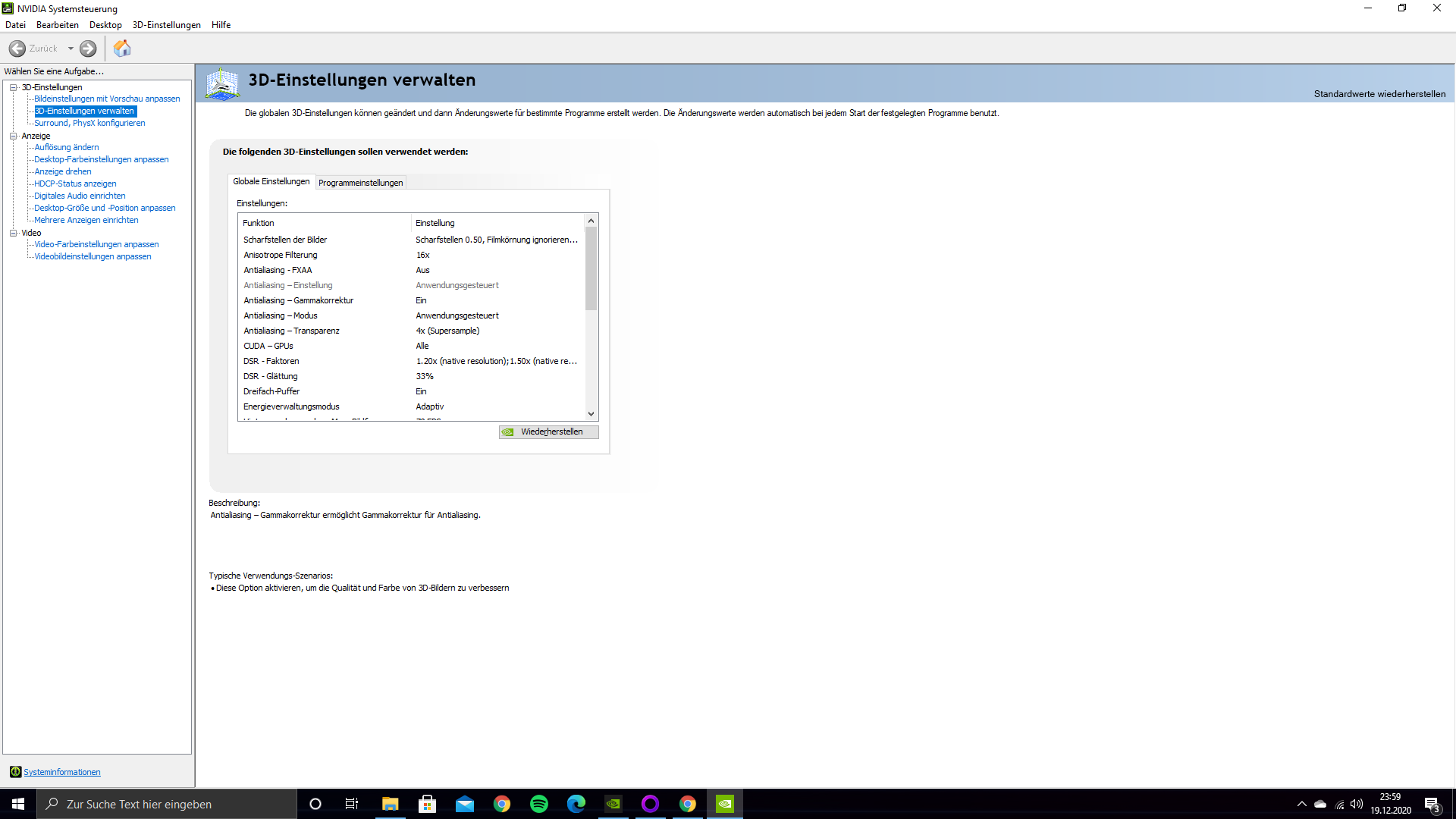Click the Home icon in the toolbar

122,49
